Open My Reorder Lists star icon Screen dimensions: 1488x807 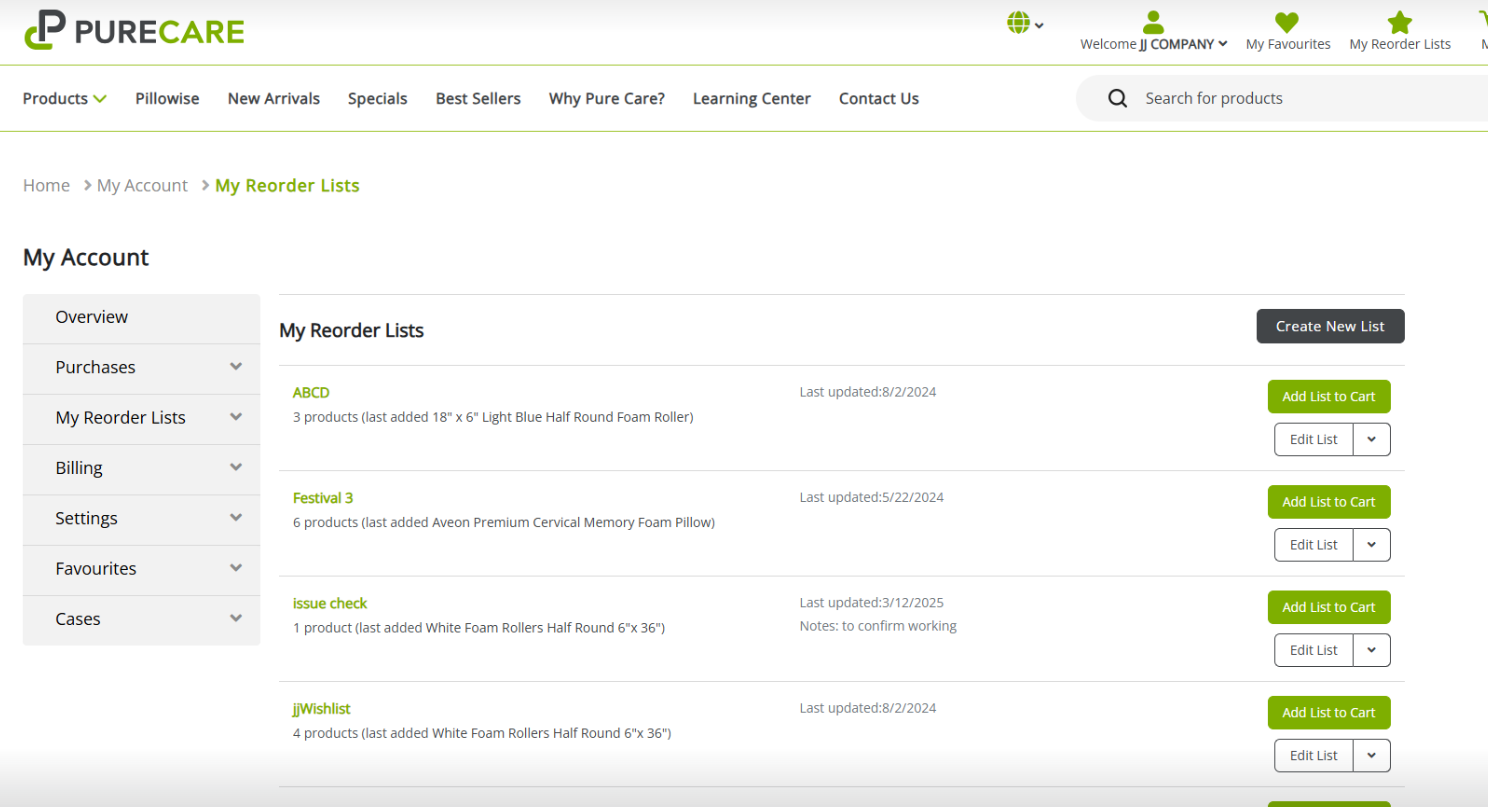click(x=1399, y=23)
